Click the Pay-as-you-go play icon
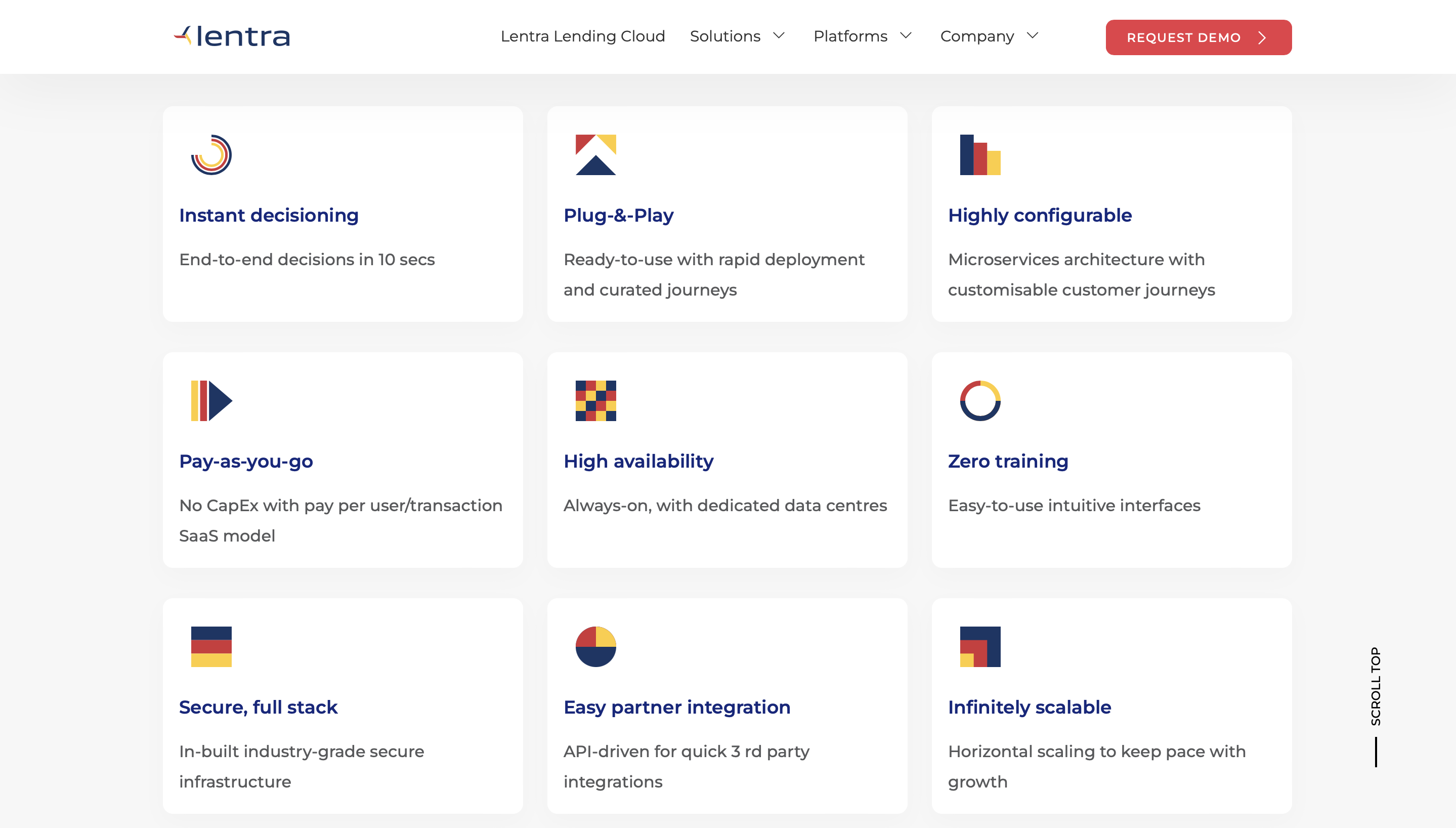 point(211,401)
